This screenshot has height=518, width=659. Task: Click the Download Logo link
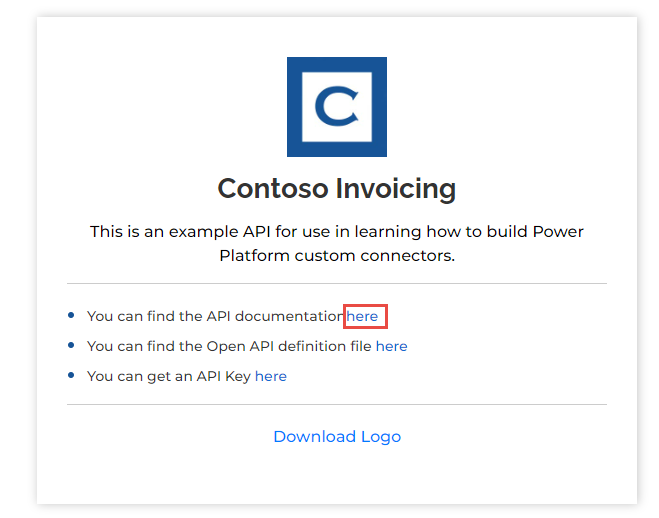pyautogui.click(x=337, y=436)
